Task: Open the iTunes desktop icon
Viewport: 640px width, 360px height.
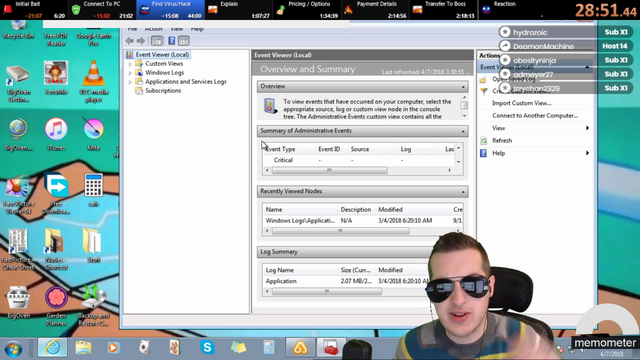Action: (x=56, y=134)
